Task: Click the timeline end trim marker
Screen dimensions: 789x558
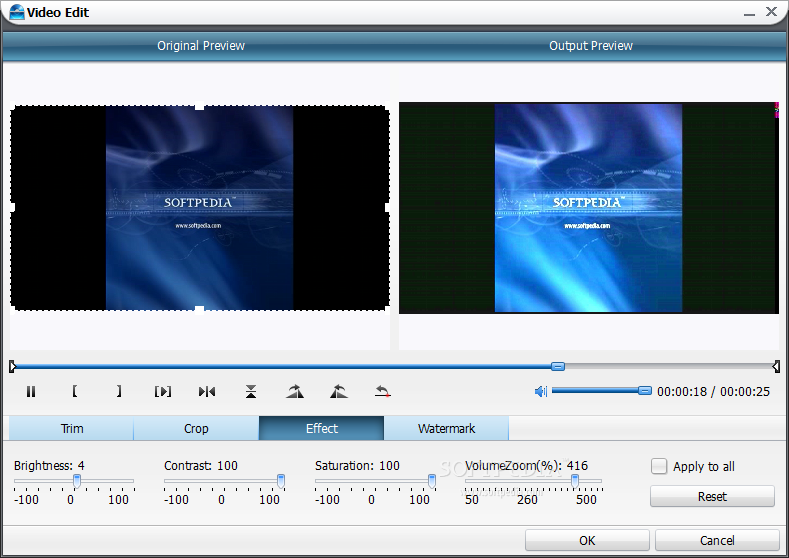Action: [x=776, y=366]
